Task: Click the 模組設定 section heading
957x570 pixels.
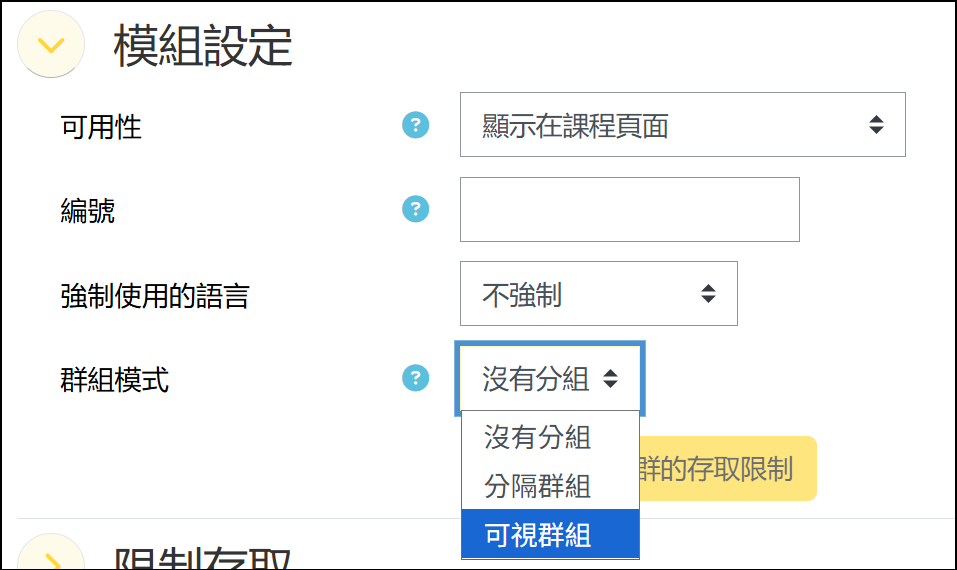Action: (203, 46)
